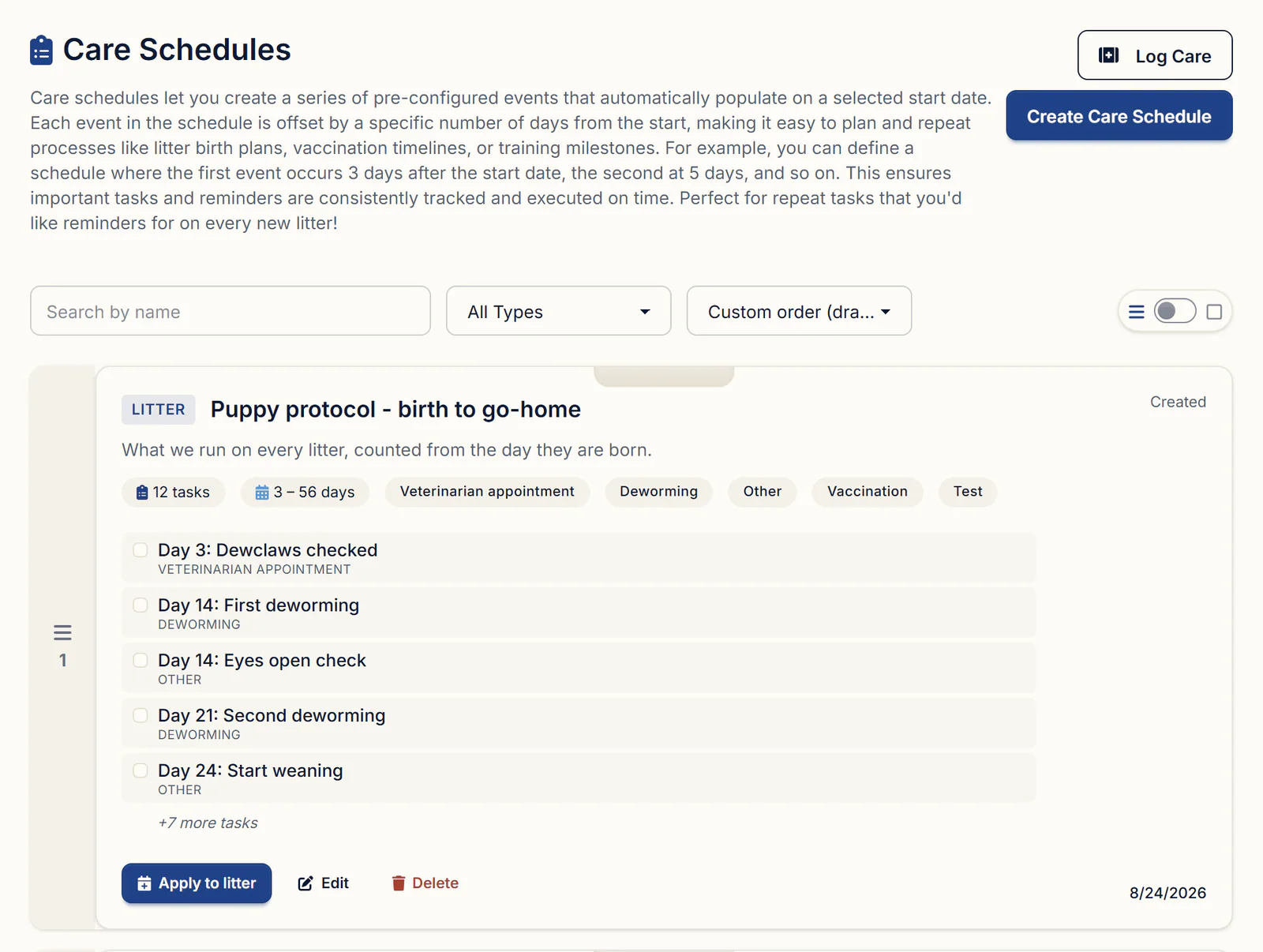Click the Day 24: Start weaning label
The height and width of the screenshot is (952, 1263).
[250, 770]
